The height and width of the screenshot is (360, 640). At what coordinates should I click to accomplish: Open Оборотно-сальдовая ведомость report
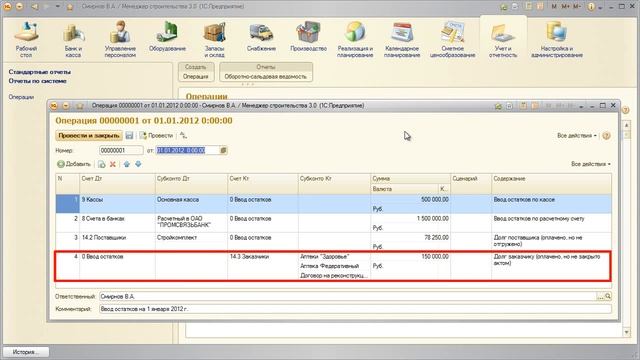[265, 76]
